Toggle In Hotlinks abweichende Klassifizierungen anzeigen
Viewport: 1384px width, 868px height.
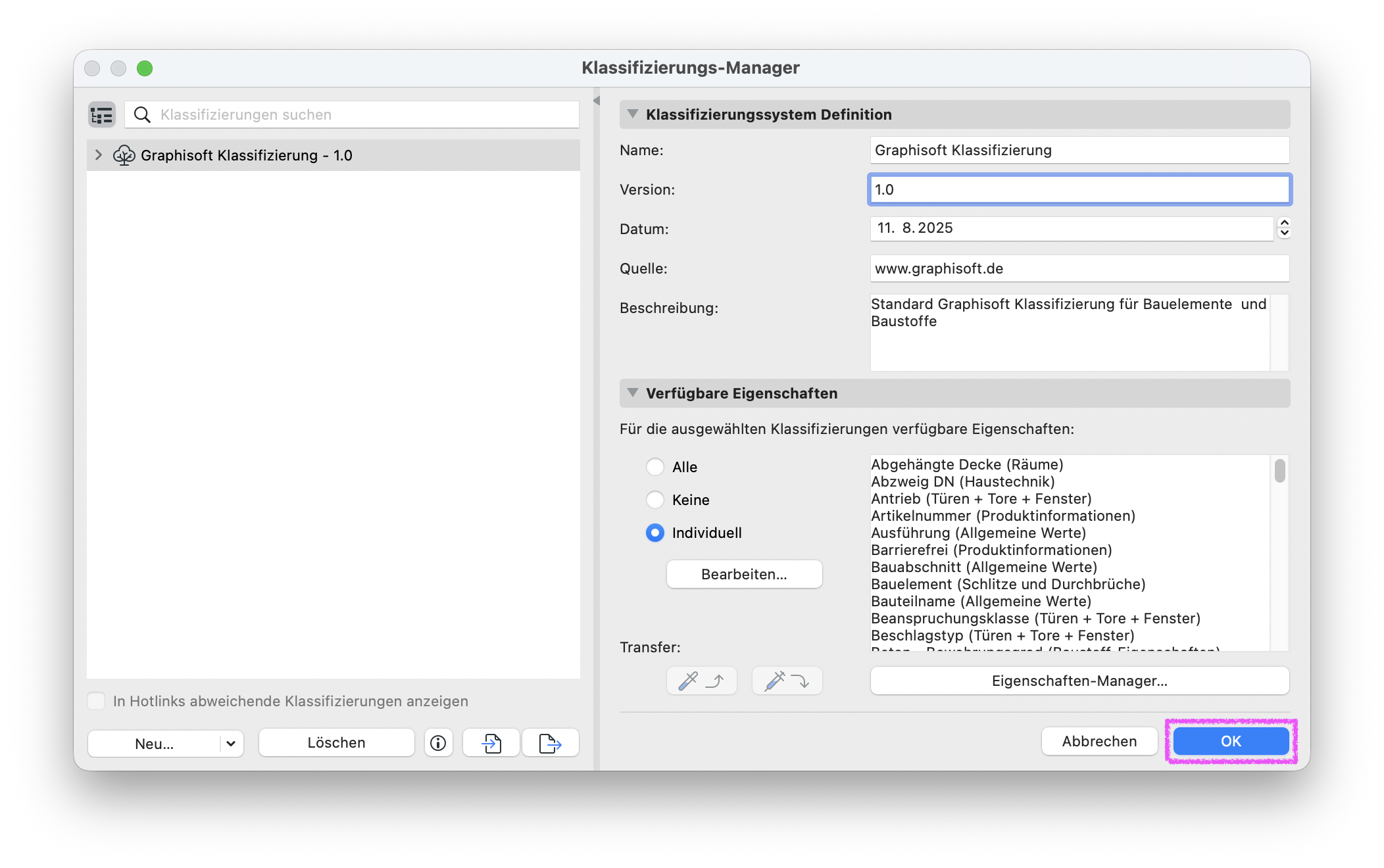click(x=97, y=701)
